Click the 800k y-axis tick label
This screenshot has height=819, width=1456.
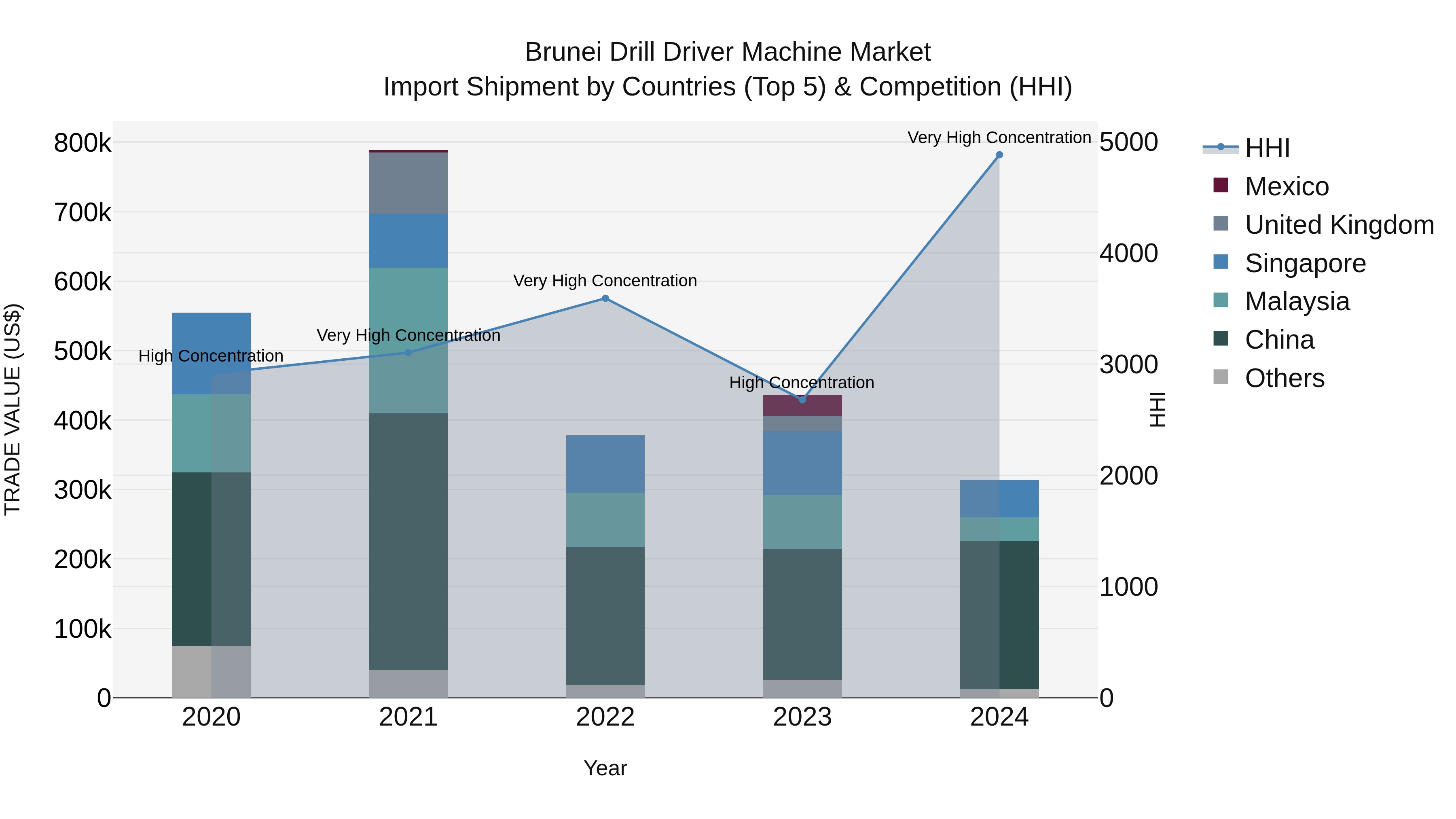pos(83,143)
